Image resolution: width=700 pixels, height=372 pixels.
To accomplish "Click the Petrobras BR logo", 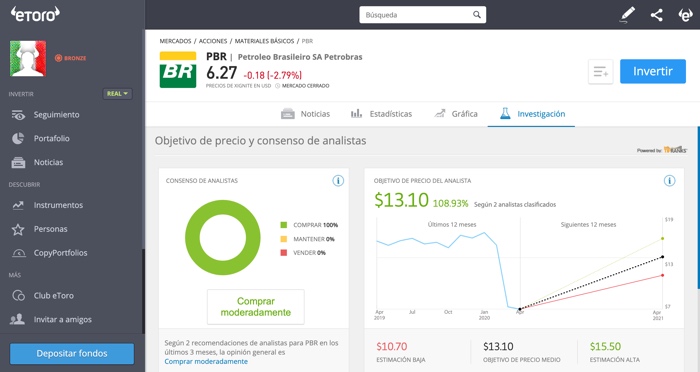I will coord(178,70).
